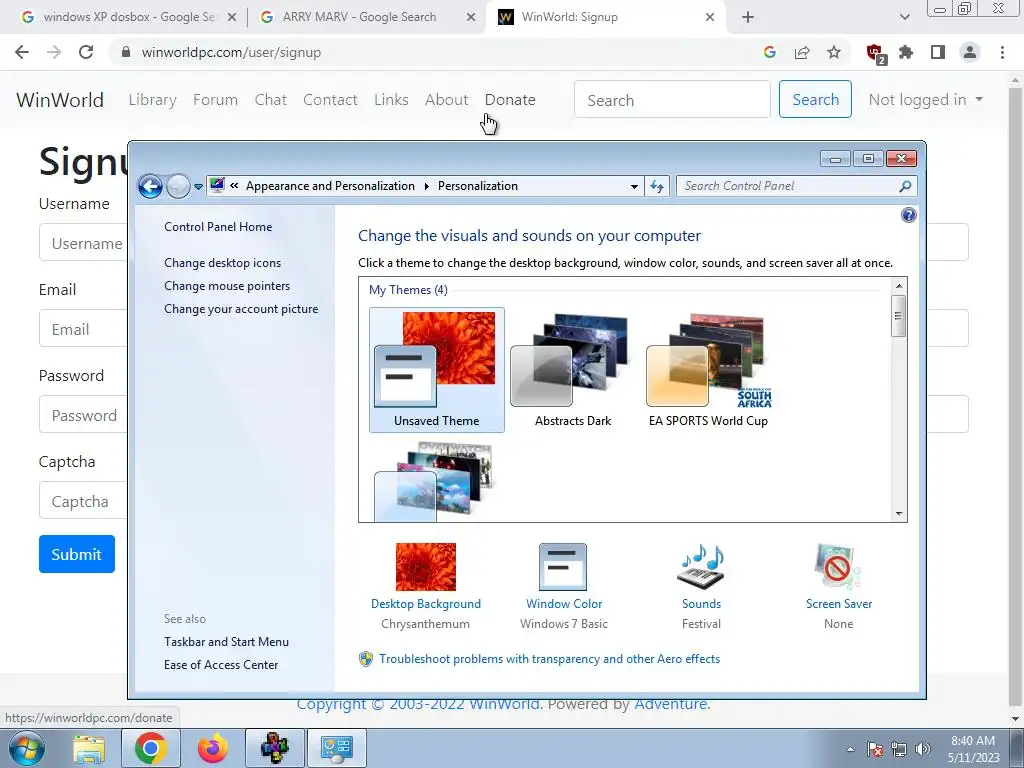Open Chrome extensions puzzle icon
The width and height of the screenshot is (1024, 768).
[906, 52]
